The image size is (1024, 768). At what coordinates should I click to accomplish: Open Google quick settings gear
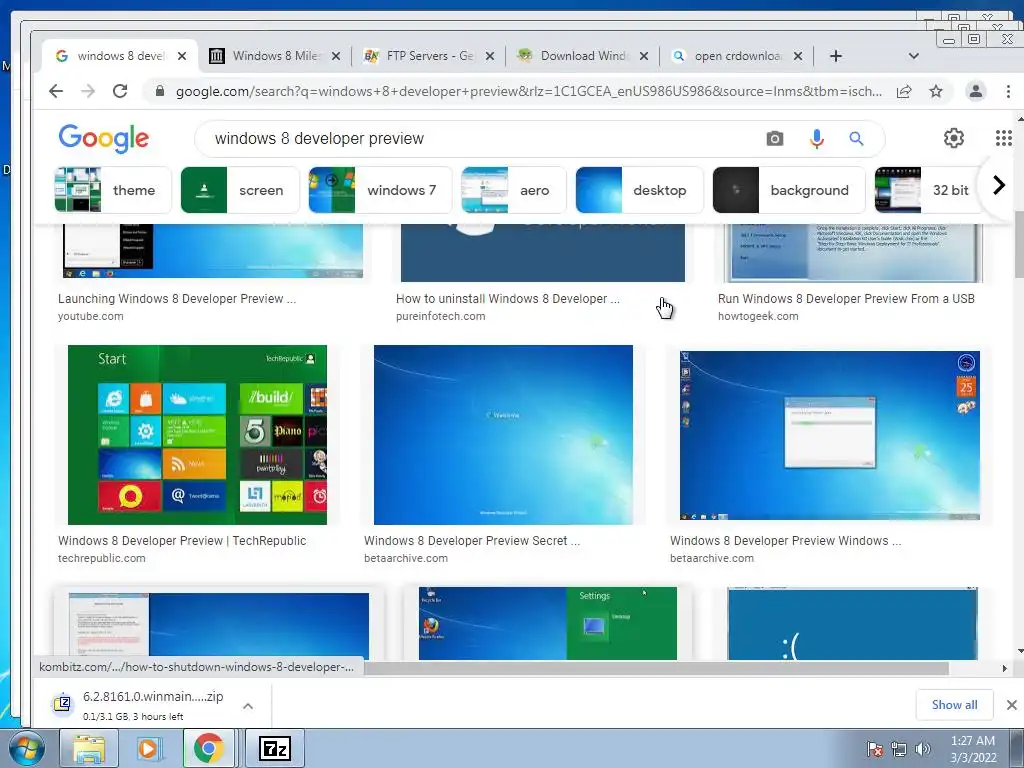(953, 138)
